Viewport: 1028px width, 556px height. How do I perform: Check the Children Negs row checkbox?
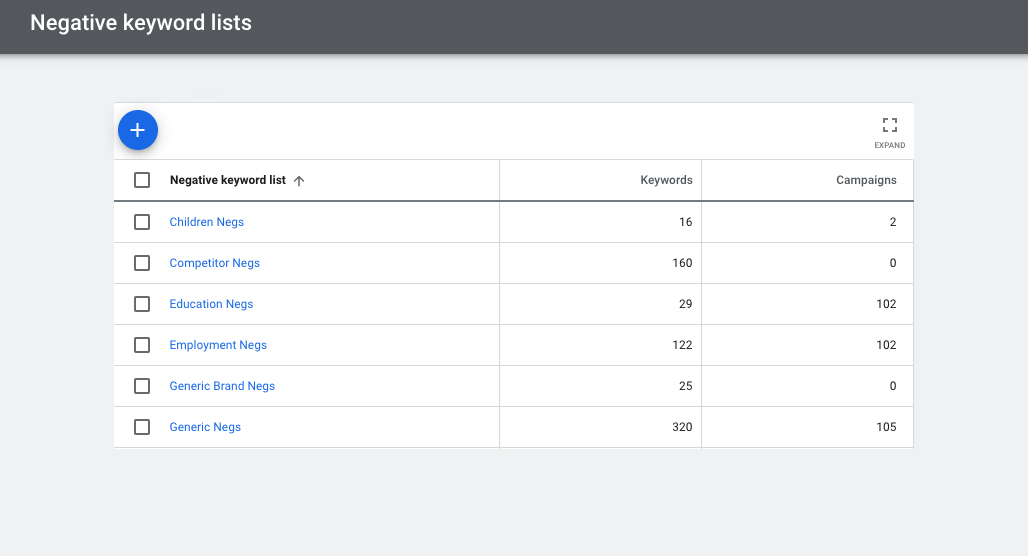[142, 222]
